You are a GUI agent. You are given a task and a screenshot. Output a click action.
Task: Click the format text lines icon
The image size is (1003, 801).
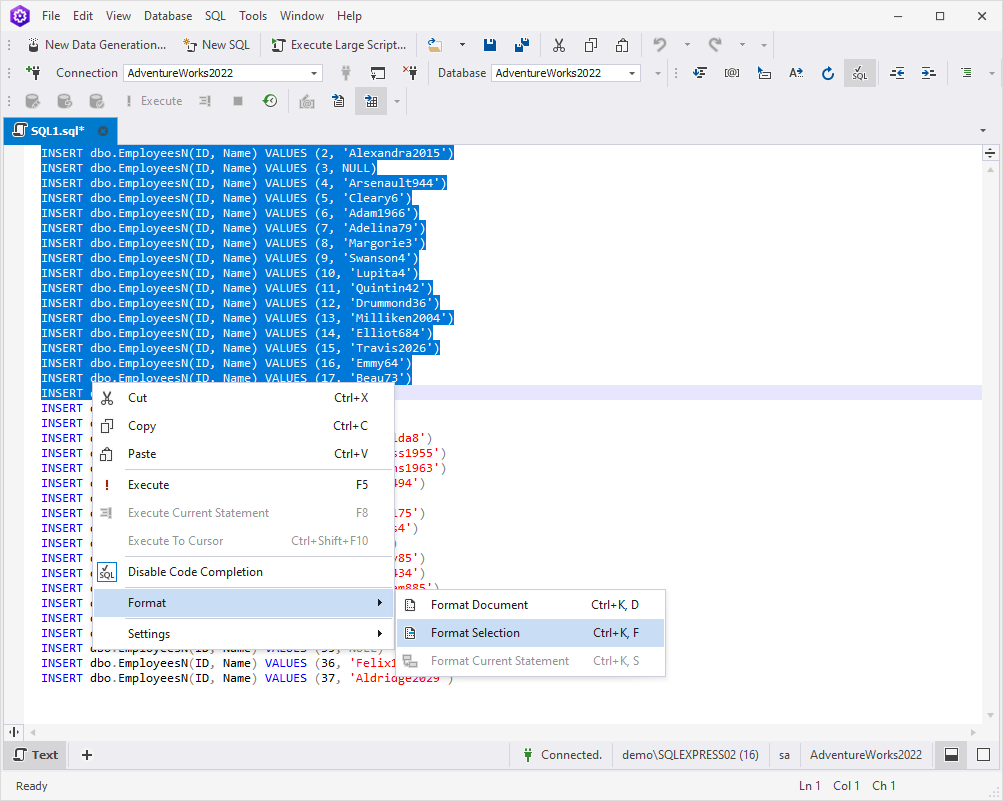[x=967, y=73]
